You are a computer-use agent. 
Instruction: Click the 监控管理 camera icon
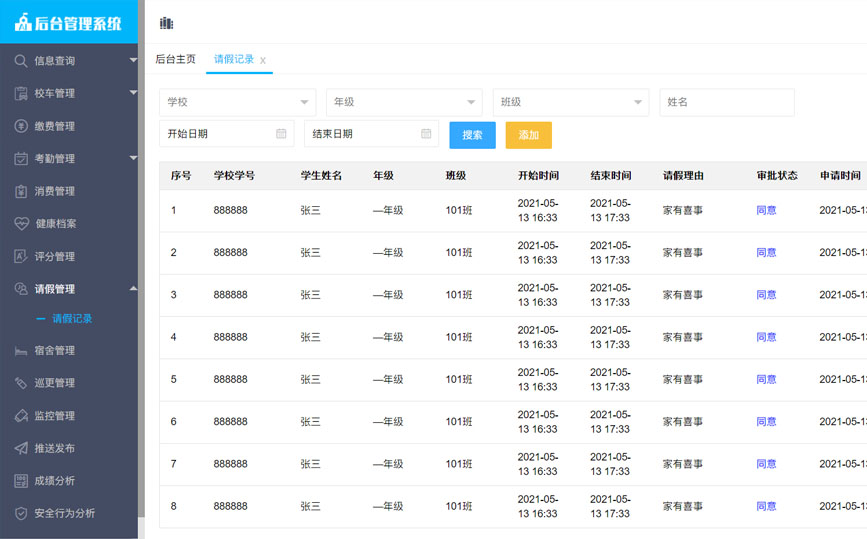[20, 416]
